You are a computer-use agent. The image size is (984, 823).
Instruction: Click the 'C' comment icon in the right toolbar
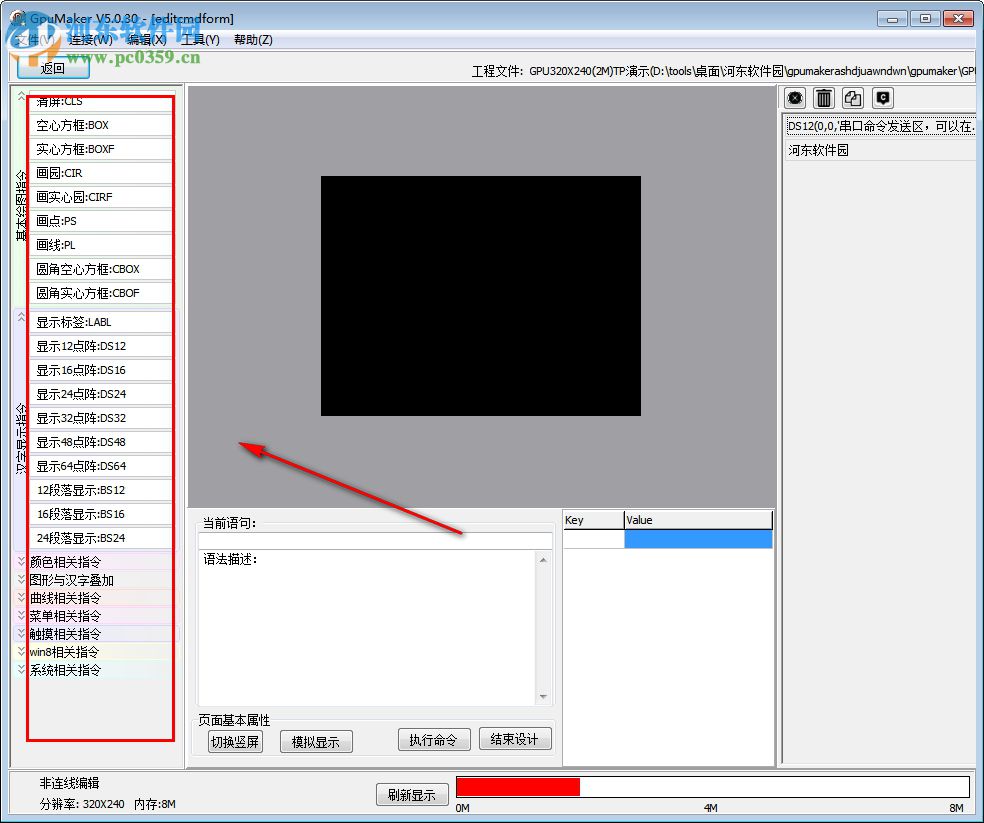(881, 97)
